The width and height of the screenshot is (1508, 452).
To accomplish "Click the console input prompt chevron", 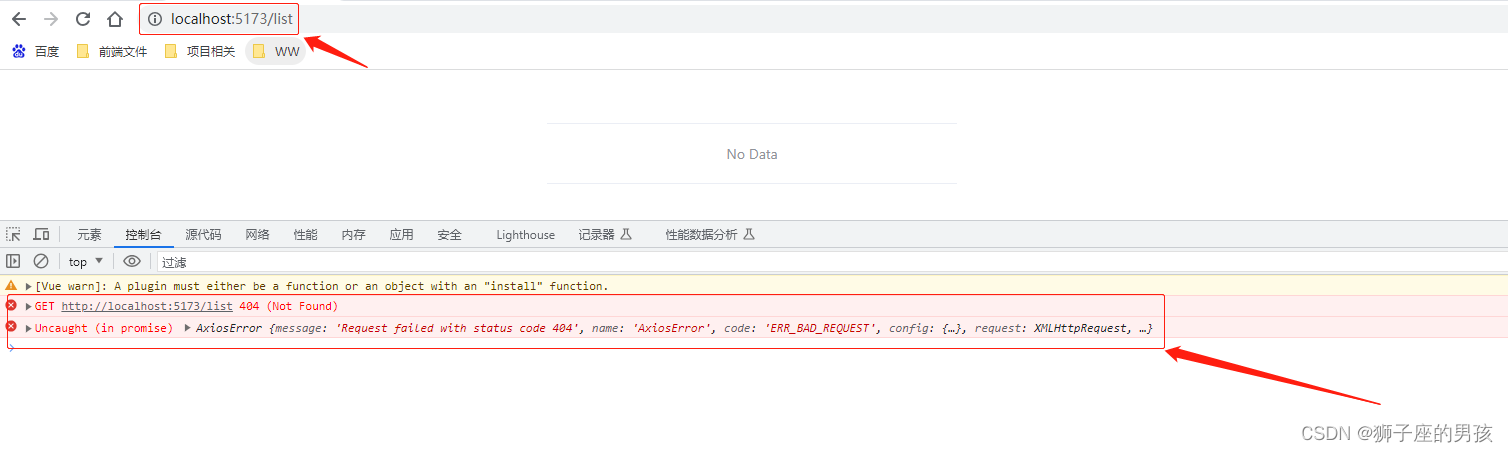I will coord(10,347).
